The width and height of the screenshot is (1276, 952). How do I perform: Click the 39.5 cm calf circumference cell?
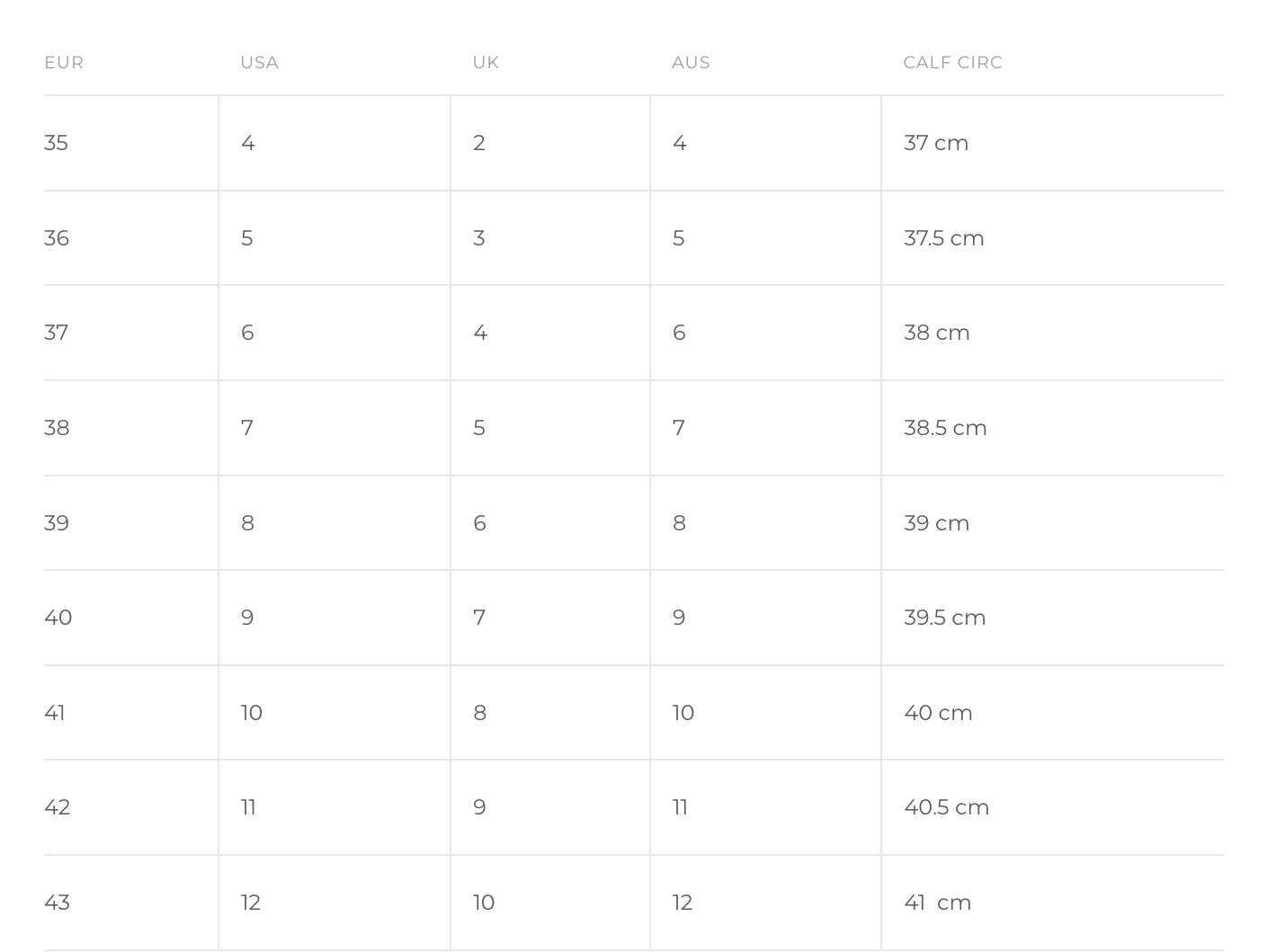tap(944, 618)
